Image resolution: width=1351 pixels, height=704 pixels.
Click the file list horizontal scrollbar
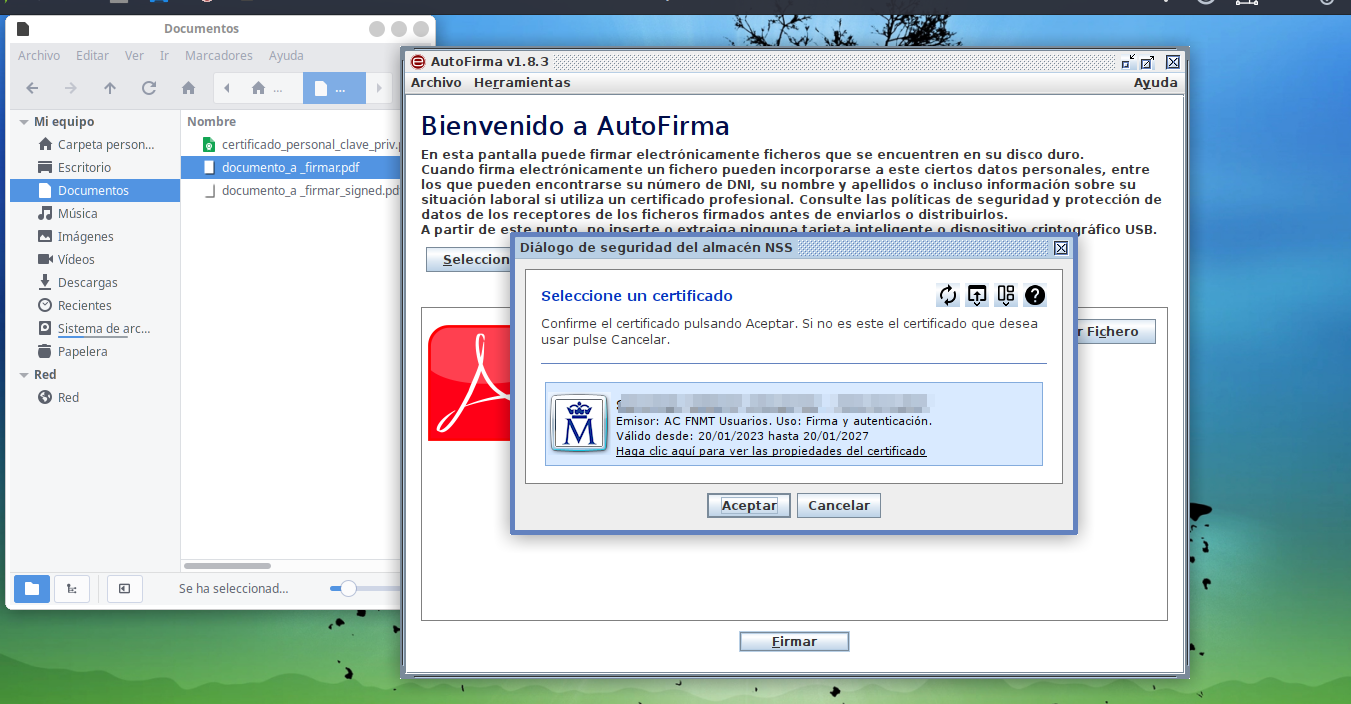click(228, 566)
